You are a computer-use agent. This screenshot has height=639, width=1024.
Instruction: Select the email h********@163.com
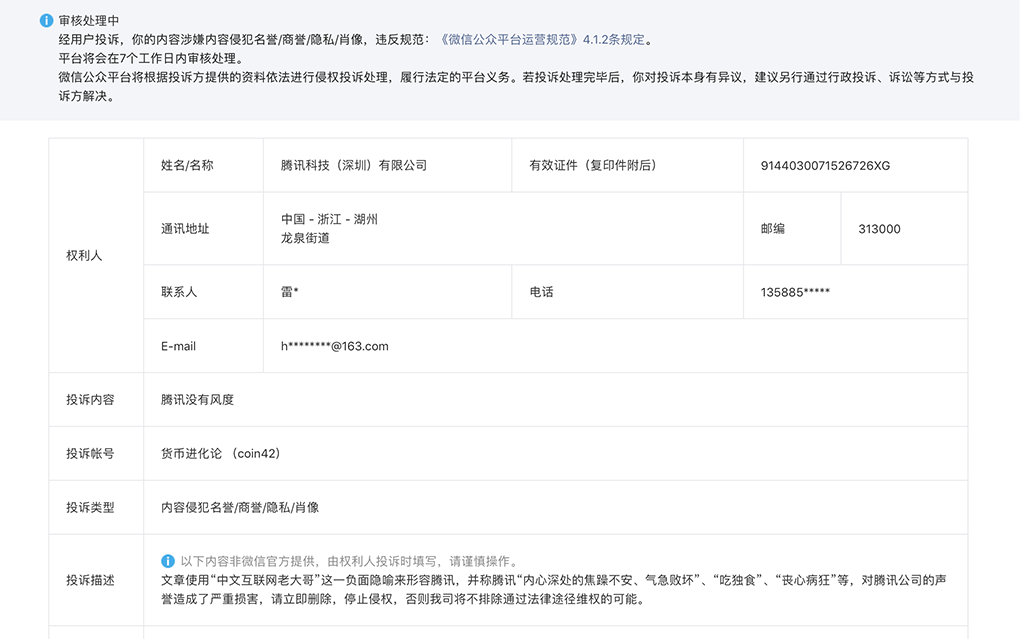334,346
